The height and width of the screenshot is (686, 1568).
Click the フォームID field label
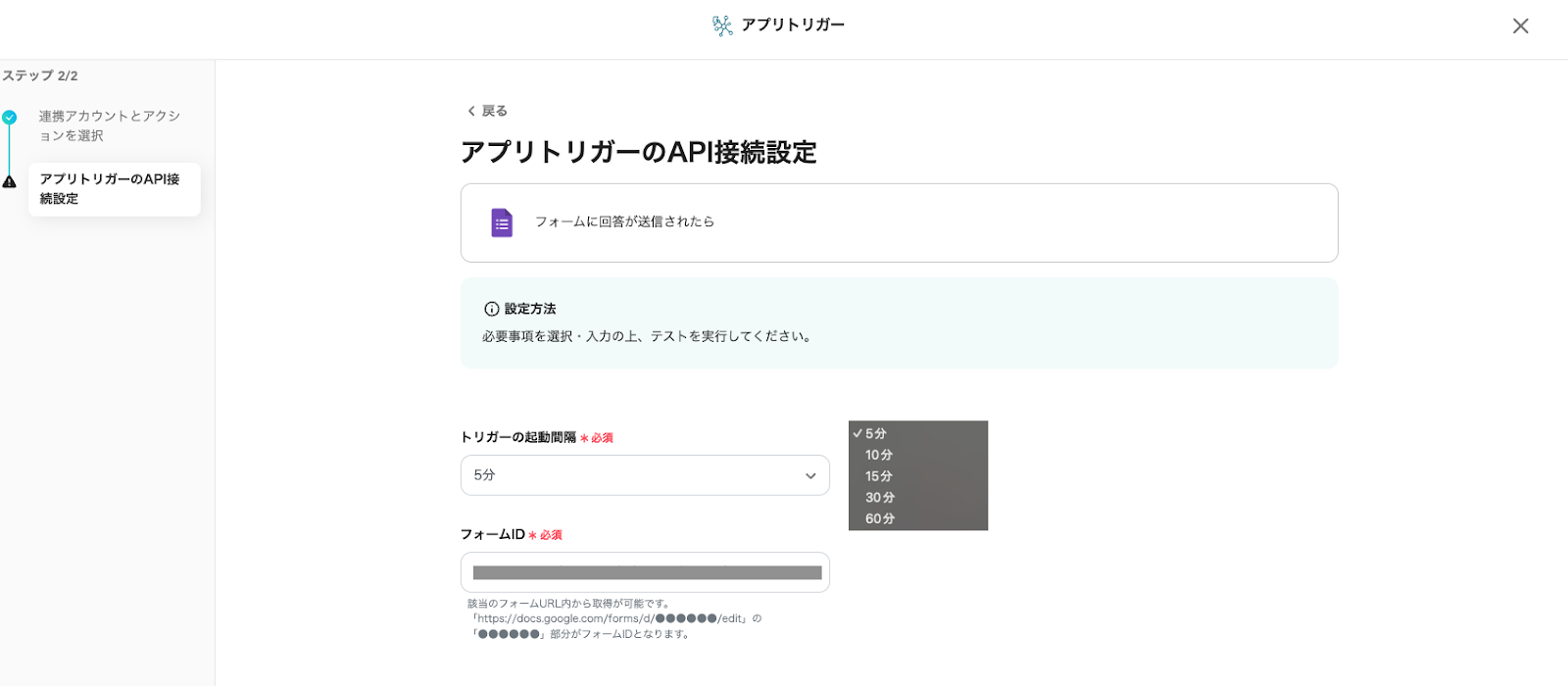[493, 534]
